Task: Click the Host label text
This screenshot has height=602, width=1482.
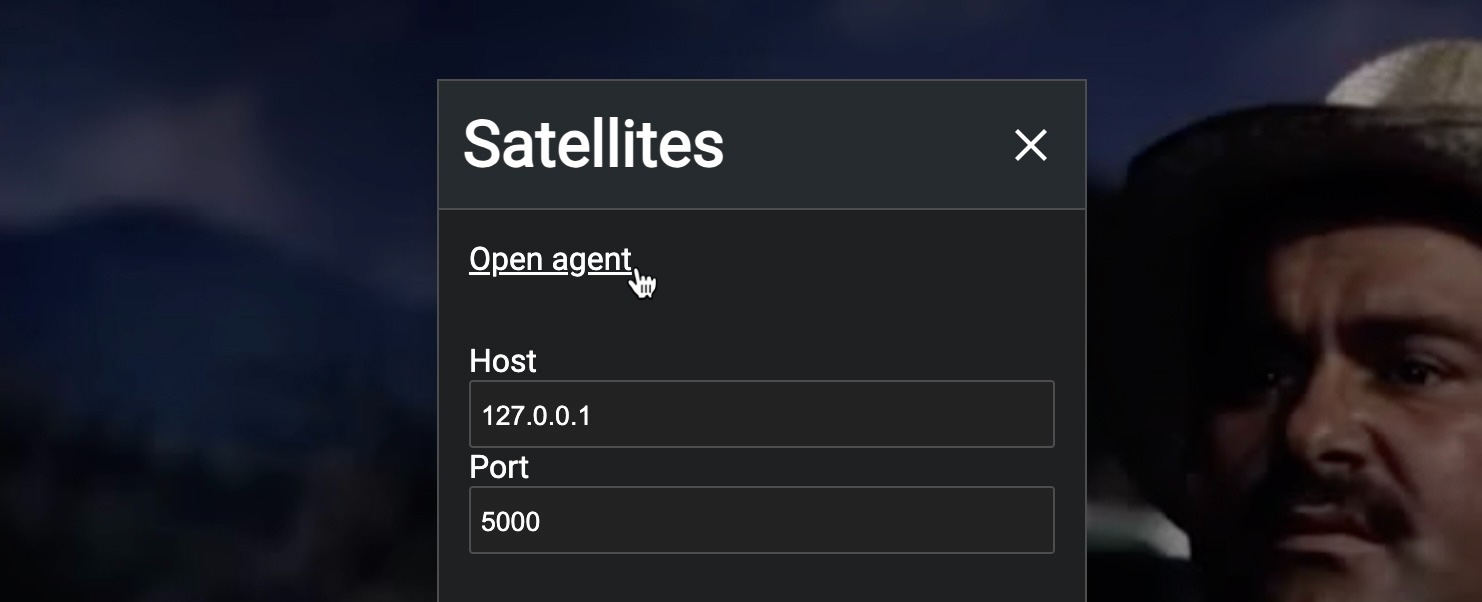Action: (502, 361)
